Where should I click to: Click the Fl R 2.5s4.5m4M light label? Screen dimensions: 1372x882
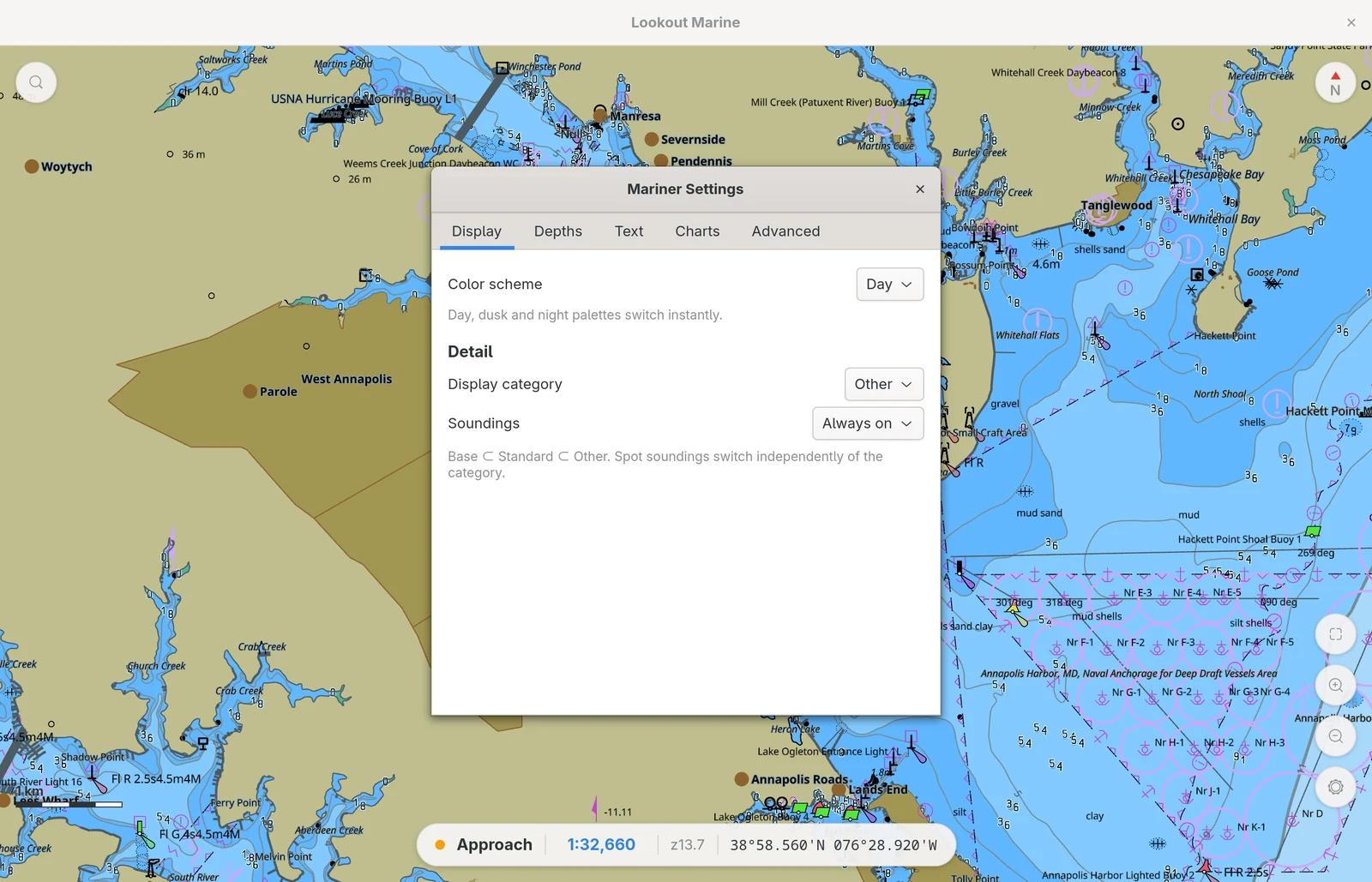[x=156, y=779]
